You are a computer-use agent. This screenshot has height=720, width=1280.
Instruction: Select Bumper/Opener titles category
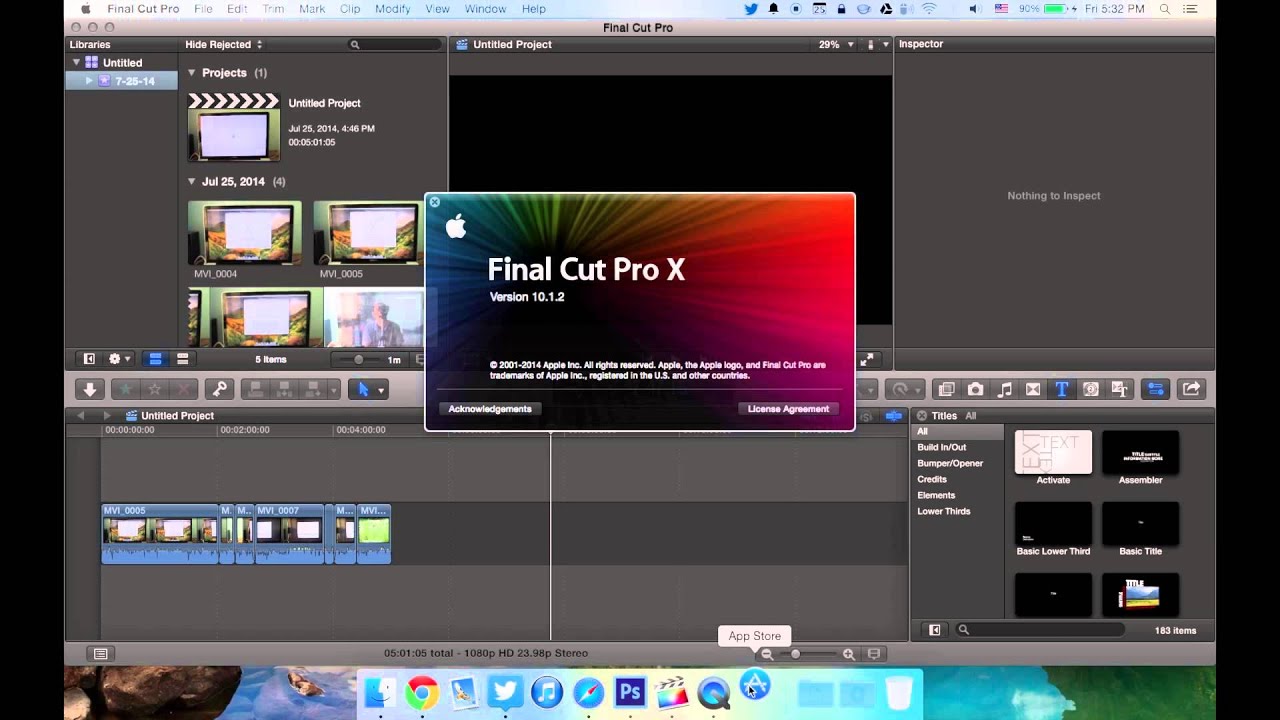click(x=950, y=463)
